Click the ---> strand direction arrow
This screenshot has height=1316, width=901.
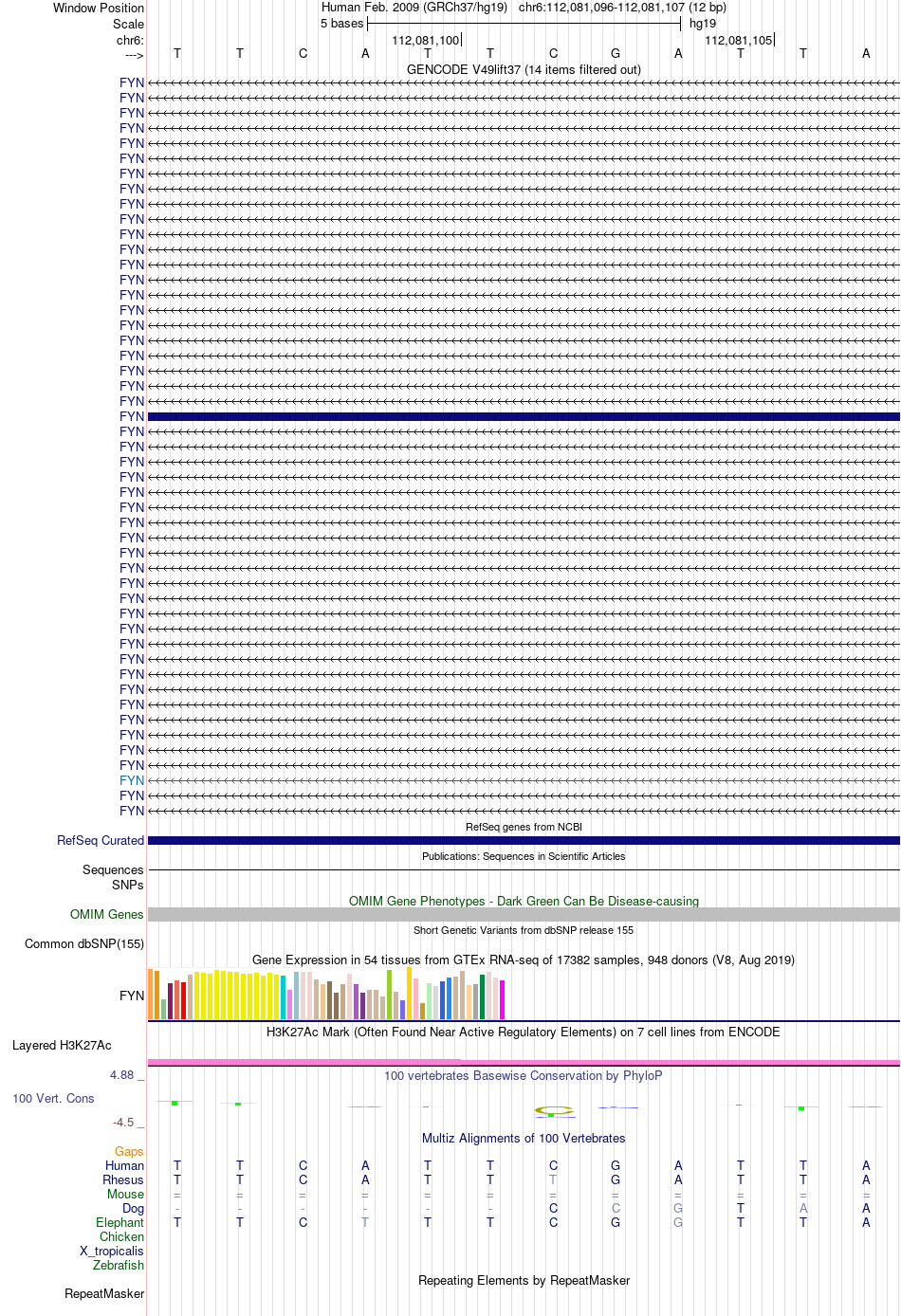pos(134,55)
